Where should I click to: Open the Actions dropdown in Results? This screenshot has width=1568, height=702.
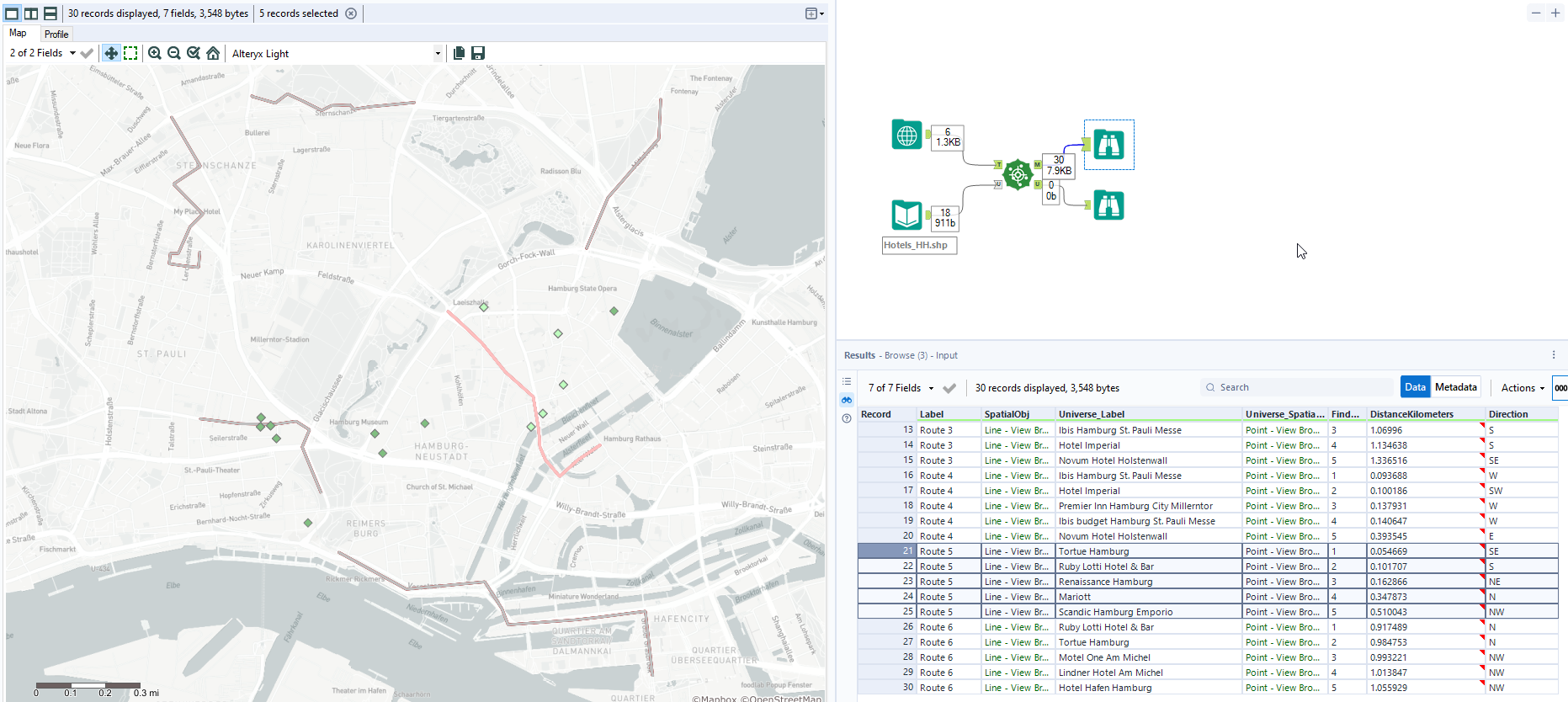(1523, 388)
